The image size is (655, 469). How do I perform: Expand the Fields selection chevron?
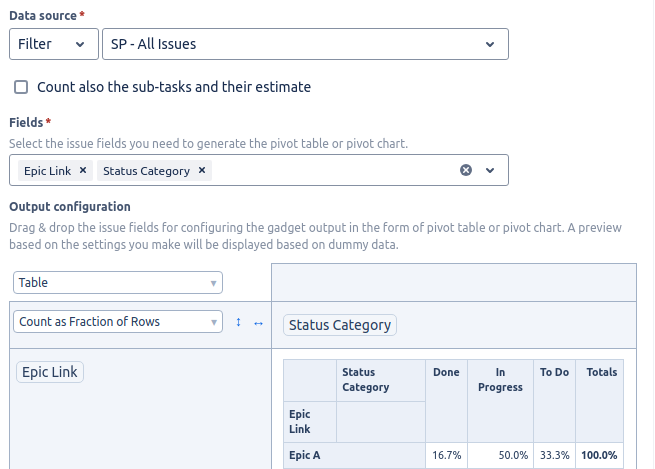[x=490, y=170]
